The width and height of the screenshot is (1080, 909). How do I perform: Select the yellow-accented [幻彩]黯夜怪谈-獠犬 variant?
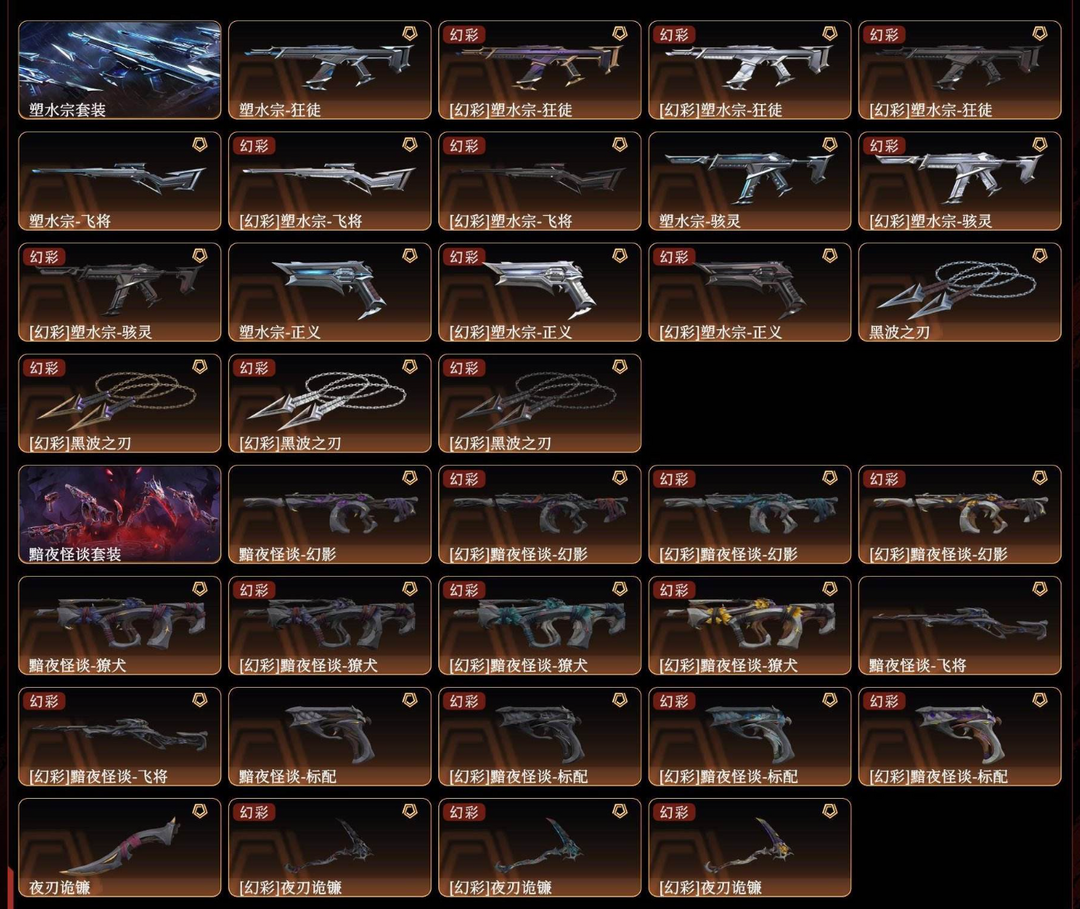point(749,625)
